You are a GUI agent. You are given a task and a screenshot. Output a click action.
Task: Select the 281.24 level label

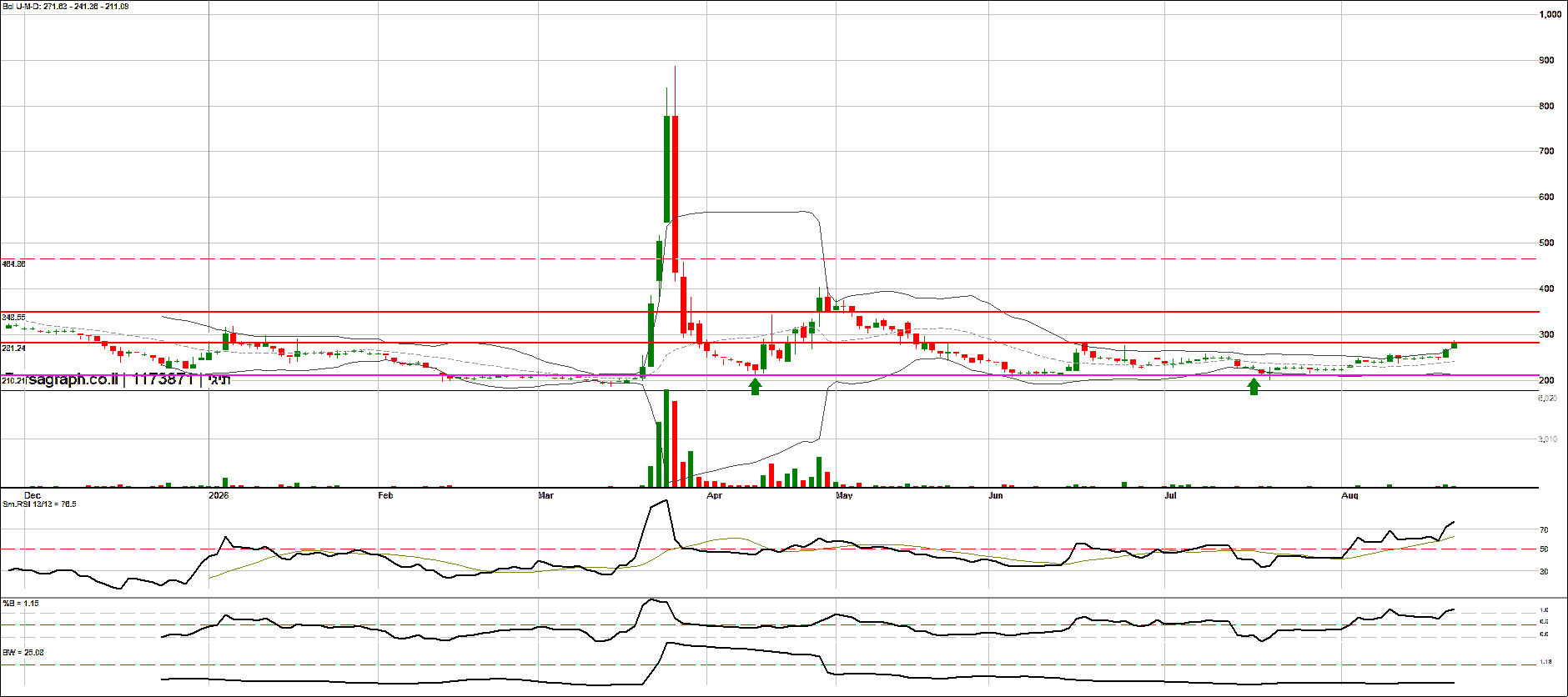pos(14,348)
